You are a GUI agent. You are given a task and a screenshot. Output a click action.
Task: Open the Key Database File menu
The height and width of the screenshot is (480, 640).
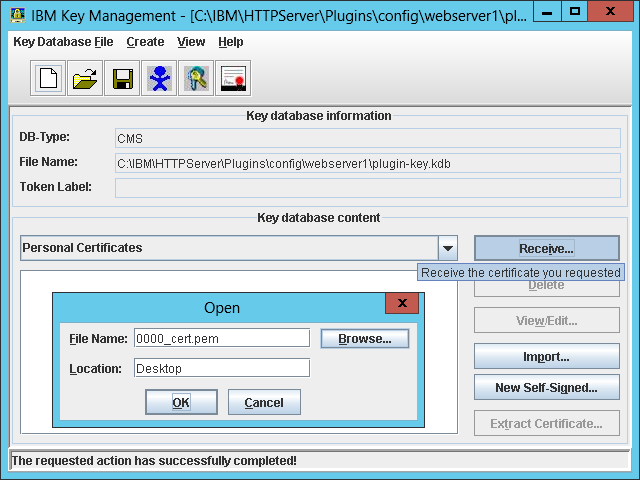(x=63, y=42)
